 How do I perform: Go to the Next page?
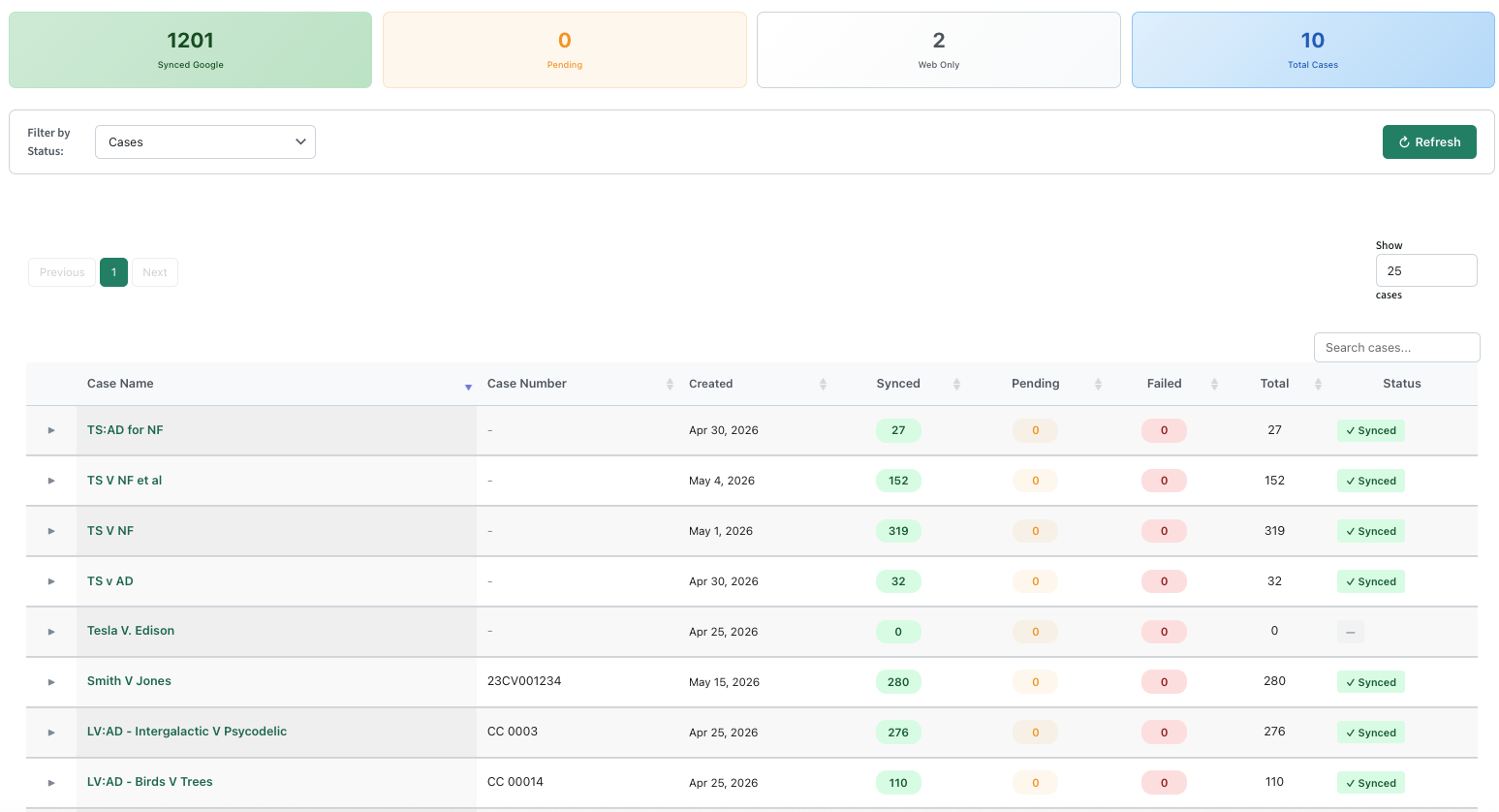[155, 272]
